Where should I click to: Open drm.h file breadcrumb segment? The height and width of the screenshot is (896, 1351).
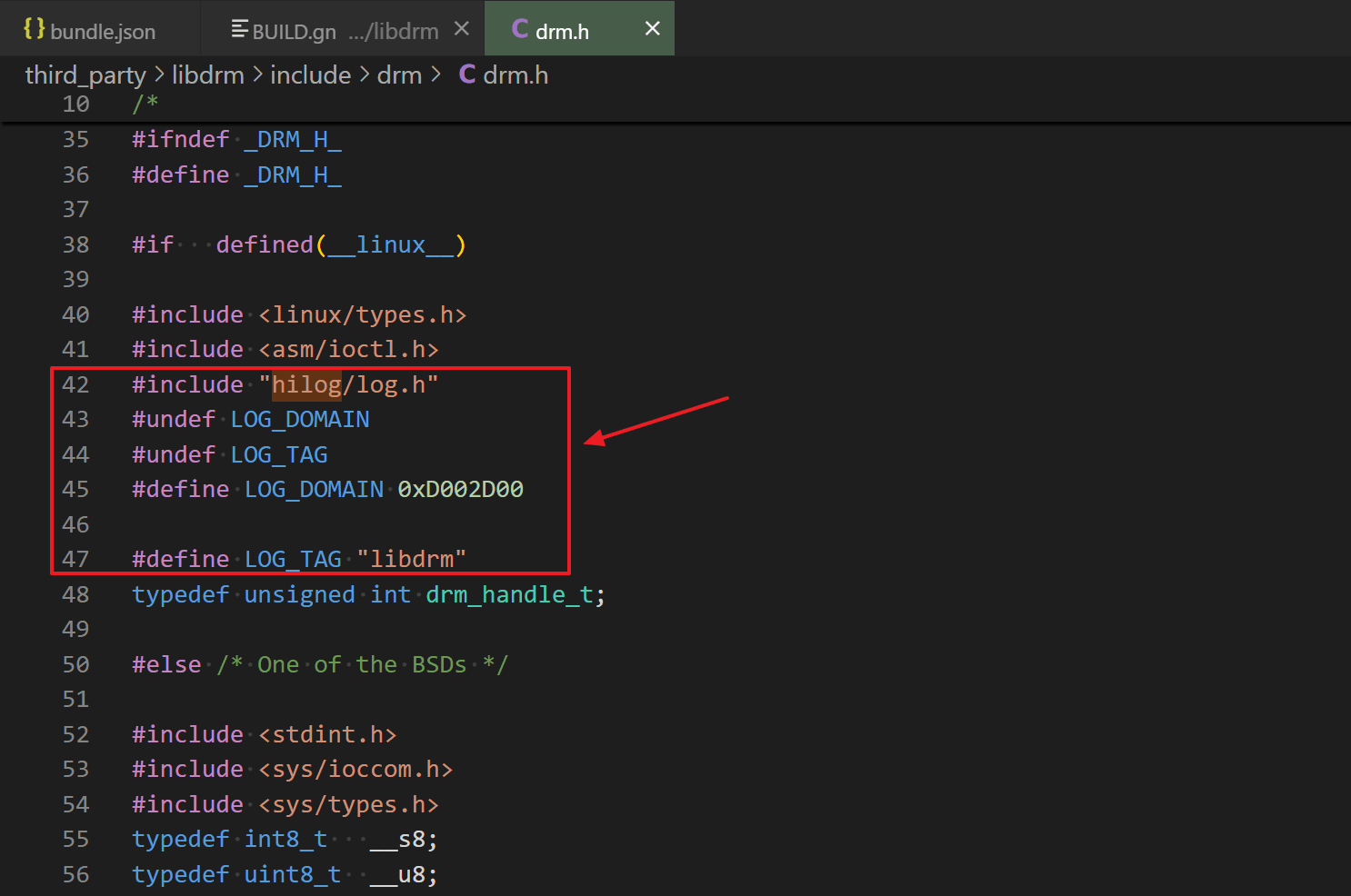(515, 75)
